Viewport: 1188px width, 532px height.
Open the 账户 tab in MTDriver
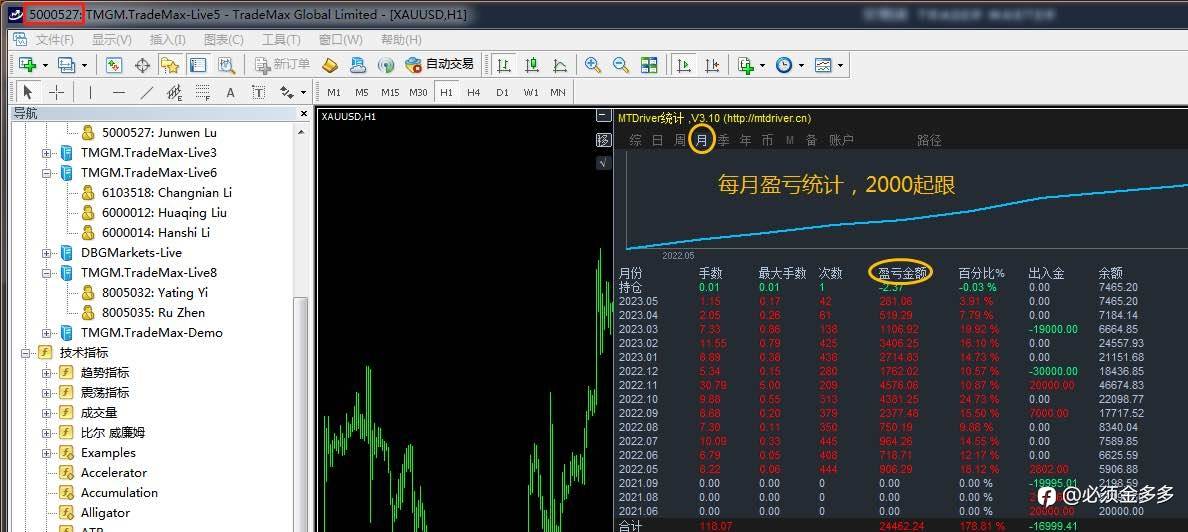841,140
